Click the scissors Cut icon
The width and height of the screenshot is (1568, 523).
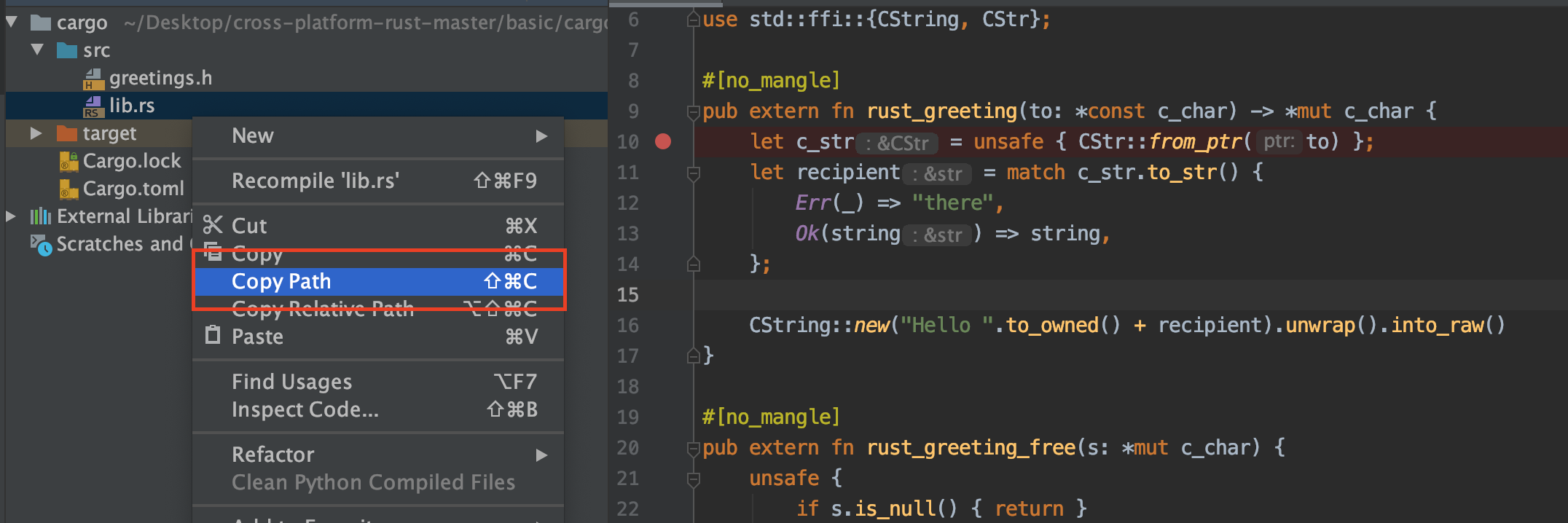[x=213, y=225]
